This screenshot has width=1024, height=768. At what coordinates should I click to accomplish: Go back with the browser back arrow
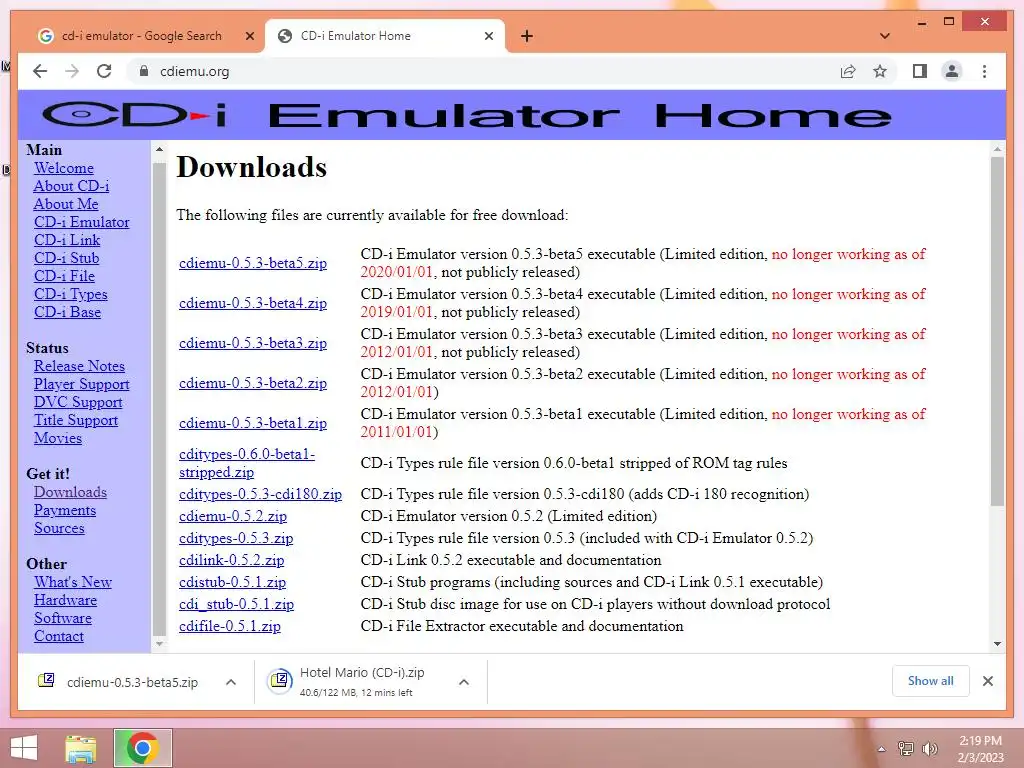(x=40, y=71)
